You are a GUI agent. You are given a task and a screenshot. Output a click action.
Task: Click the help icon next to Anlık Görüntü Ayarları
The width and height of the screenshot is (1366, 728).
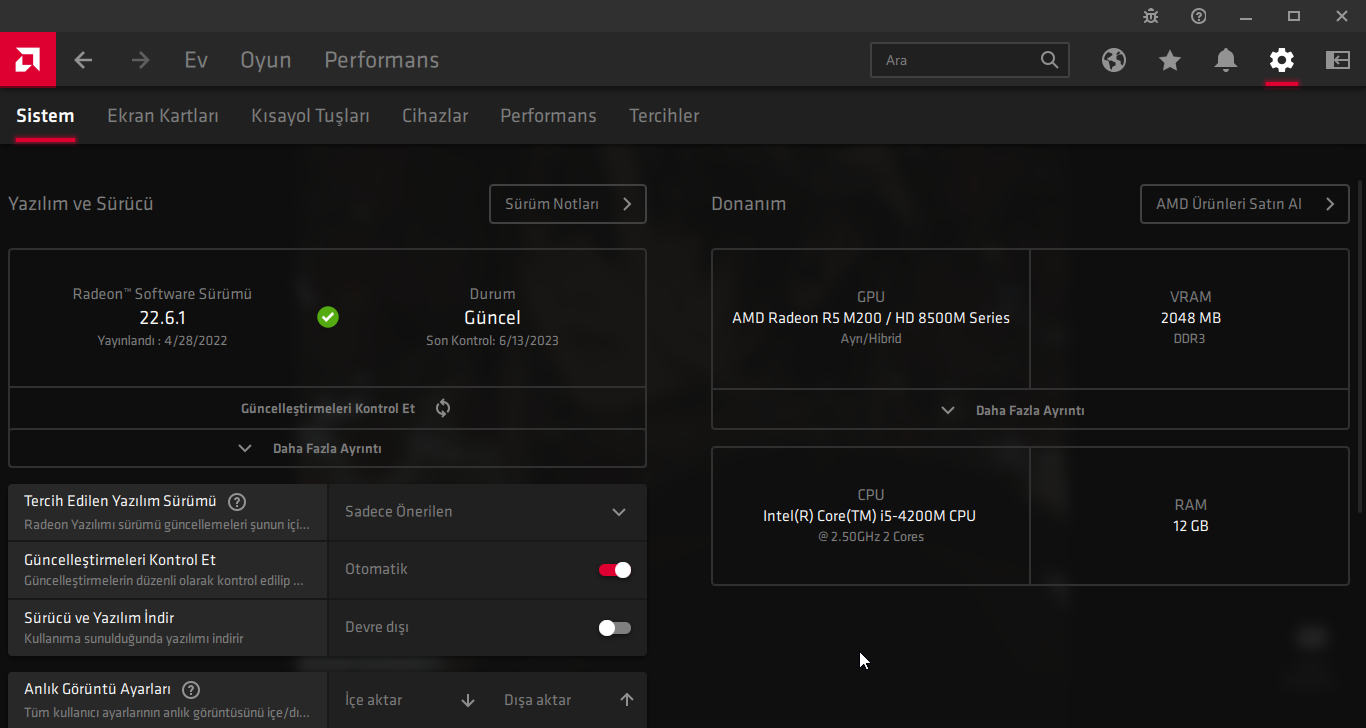(191, 689)
